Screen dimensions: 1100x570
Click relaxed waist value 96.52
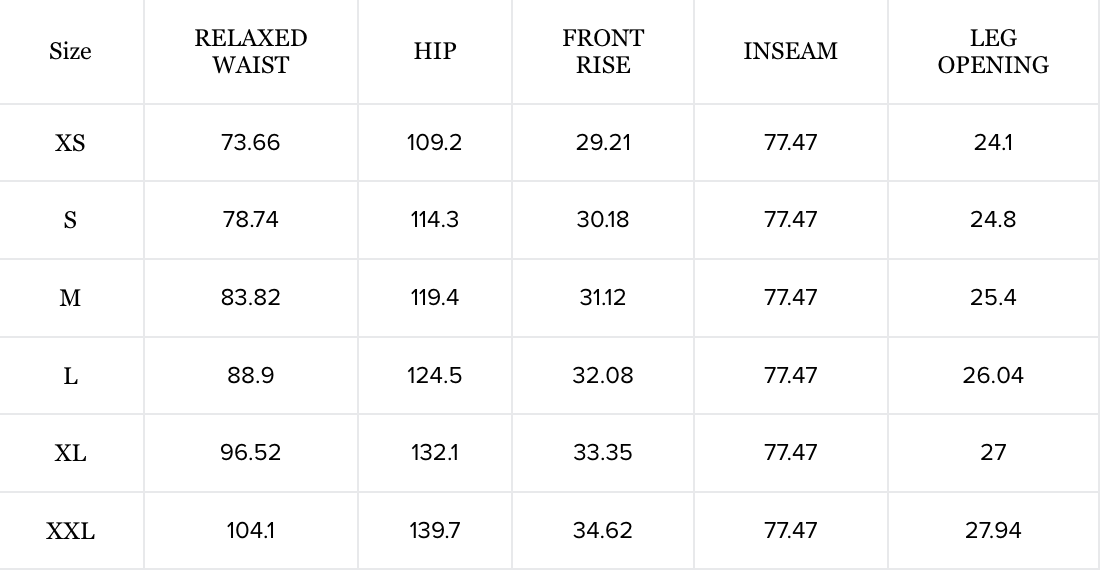251,453
